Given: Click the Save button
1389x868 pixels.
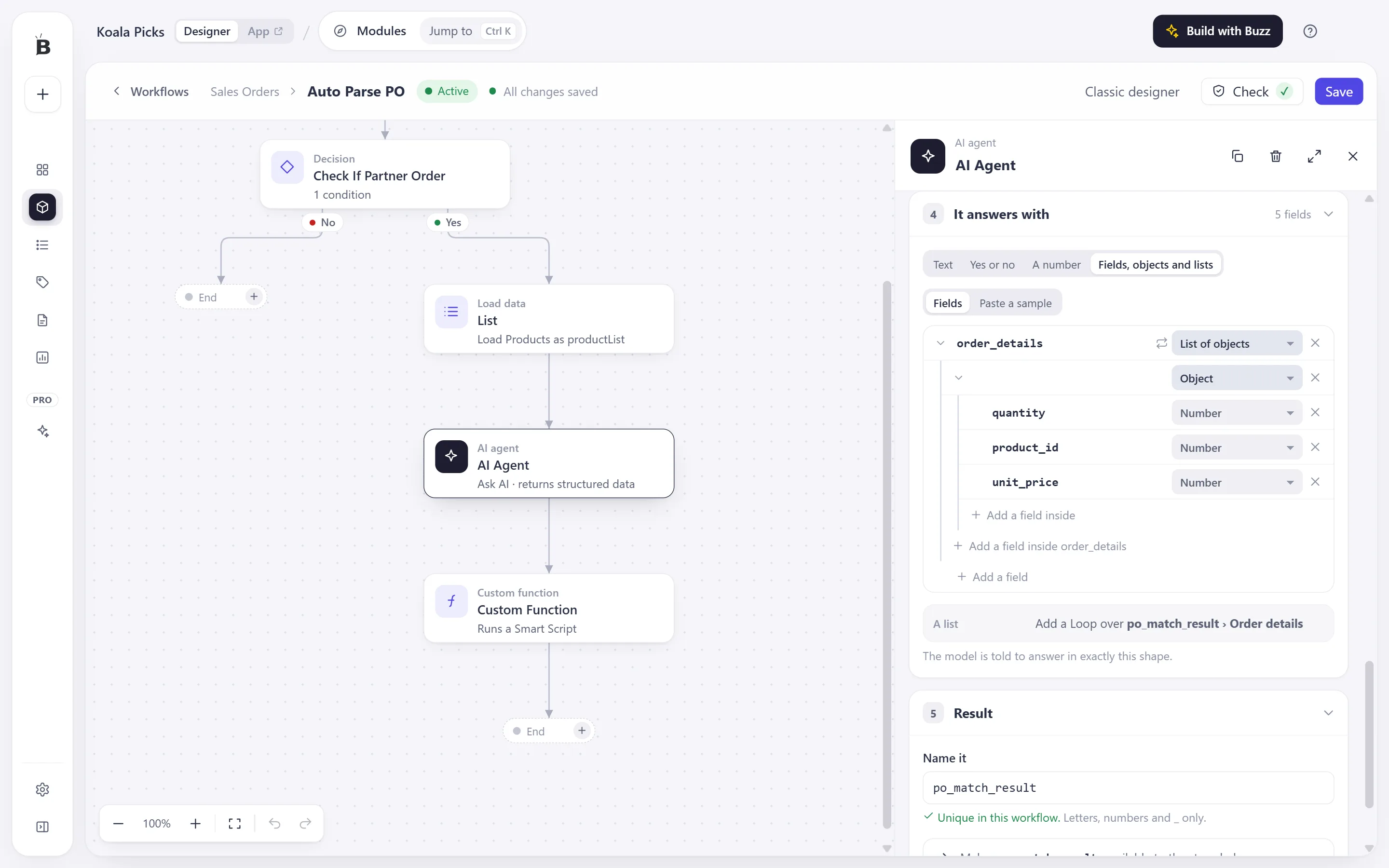Looking at the screenshot, I should (x=1338, y=91).
